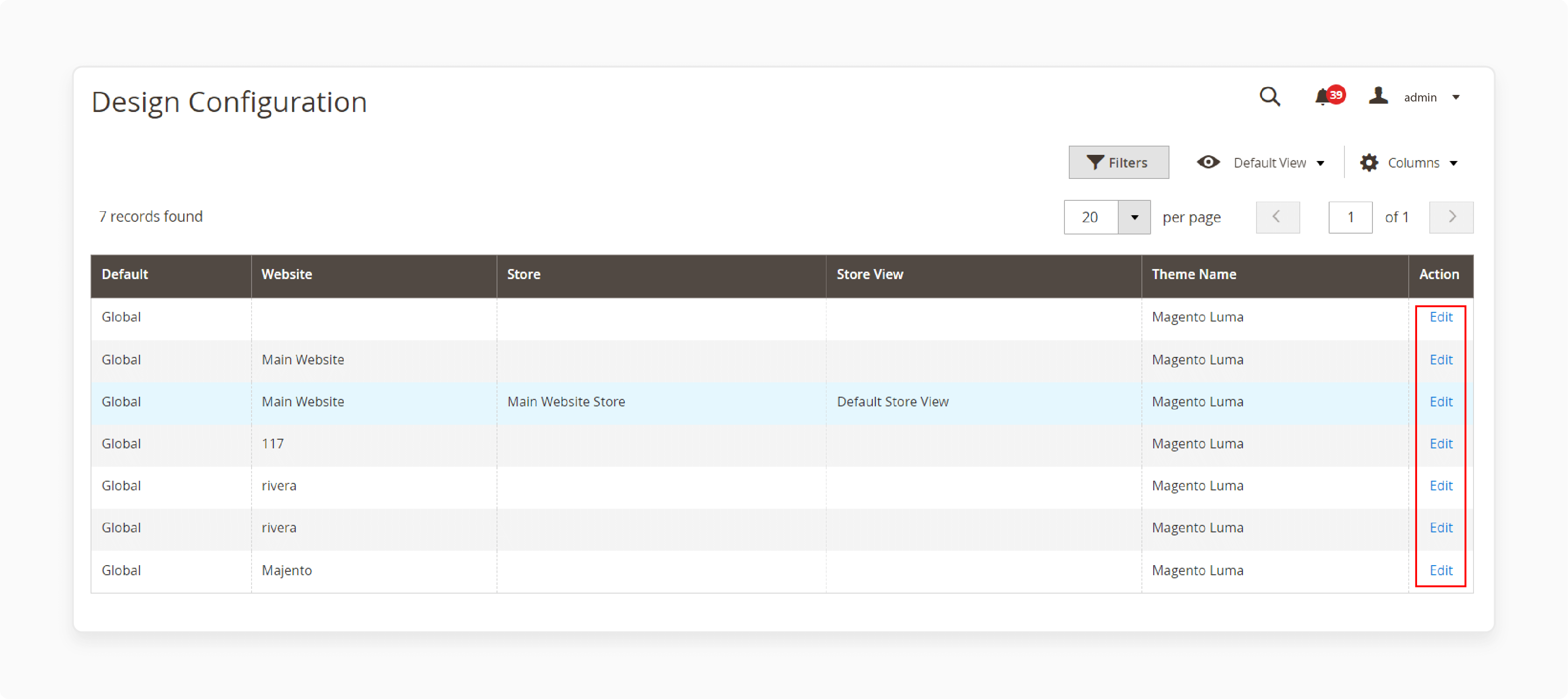Image resolution: width=1568 pixels, height=699 pixels.
Task: Sort by the Store column header
Action: (661, 275)
